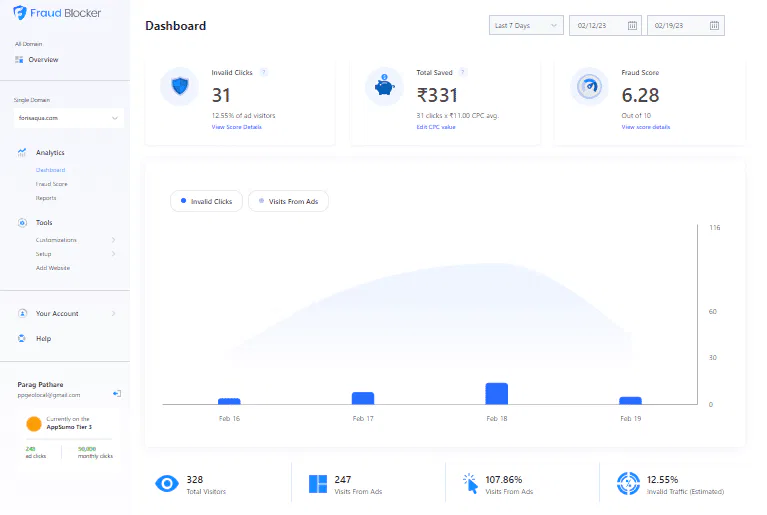Toggle the Invalid Clicks chart legend

pos(206,201)
